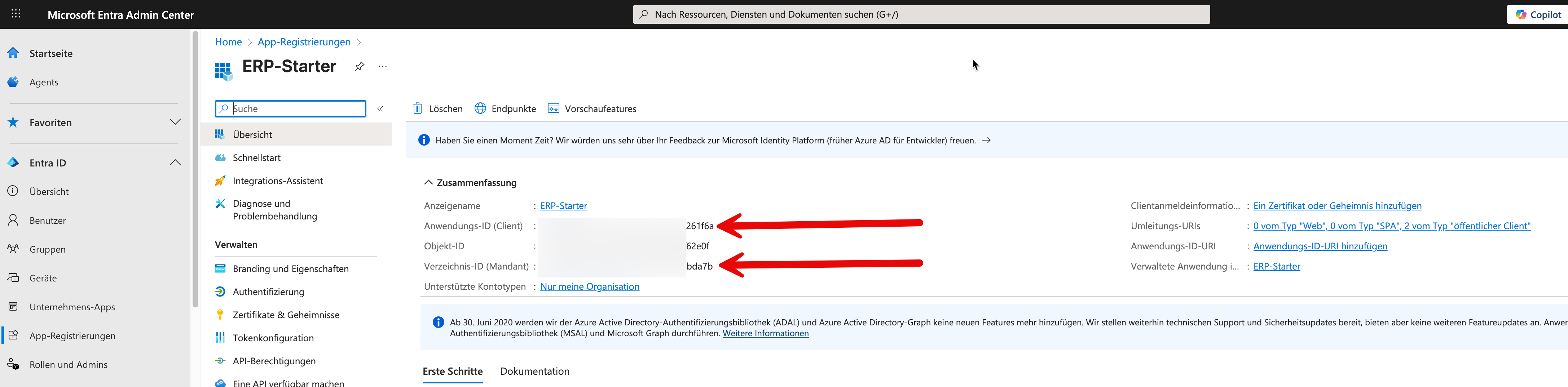Open the more options ellipsis next to ERP-Starter
The height and width of the screenshot is (387, 1568).
click(x=382, y=66)
